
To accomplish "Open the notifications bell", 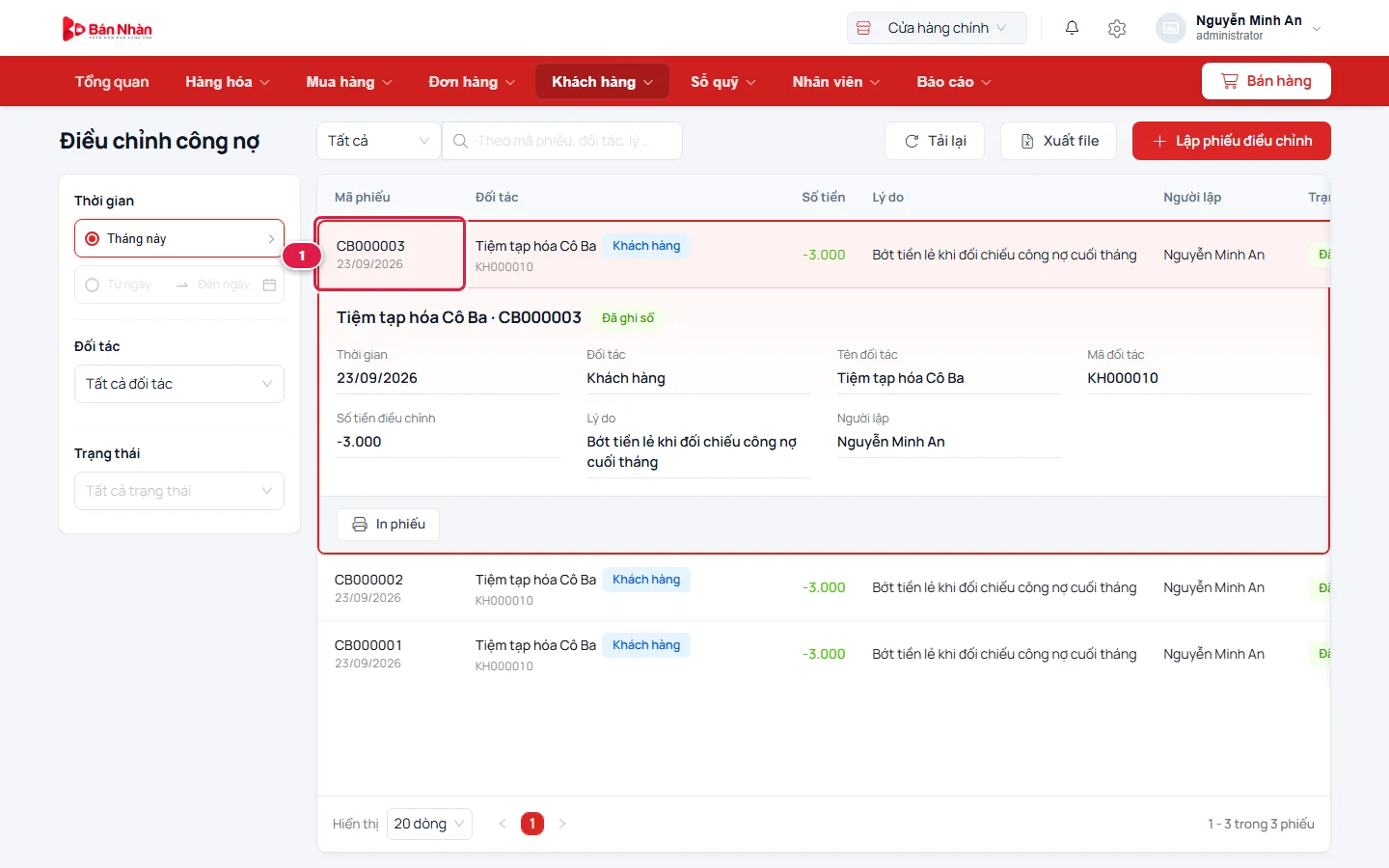I will 1072,28.
